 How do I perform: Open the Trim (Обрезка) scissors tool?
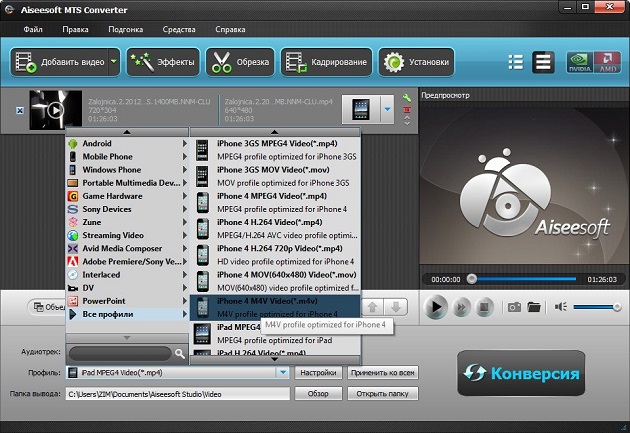240,62
